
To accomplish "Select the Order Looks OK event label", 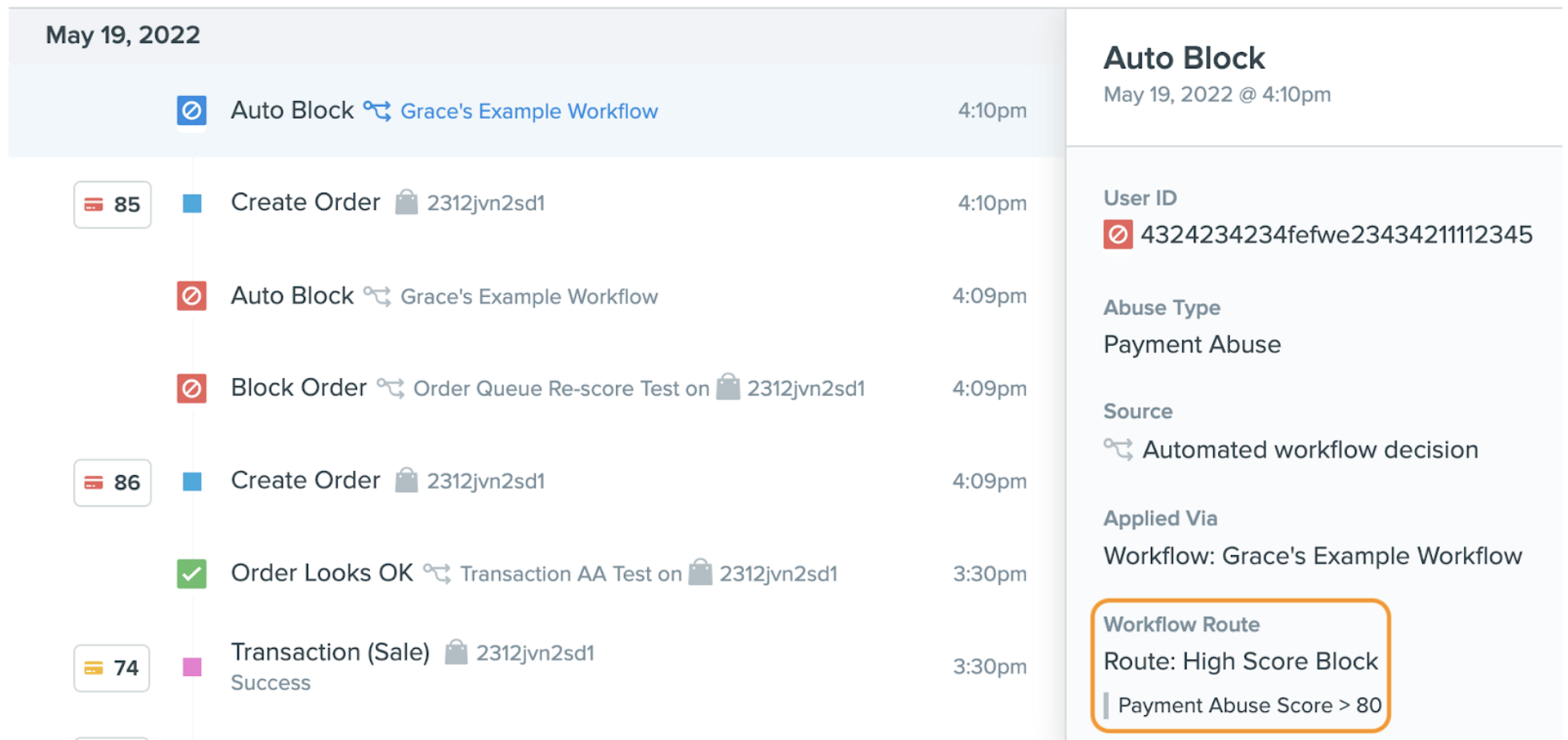I will click(x=322, y=573).
